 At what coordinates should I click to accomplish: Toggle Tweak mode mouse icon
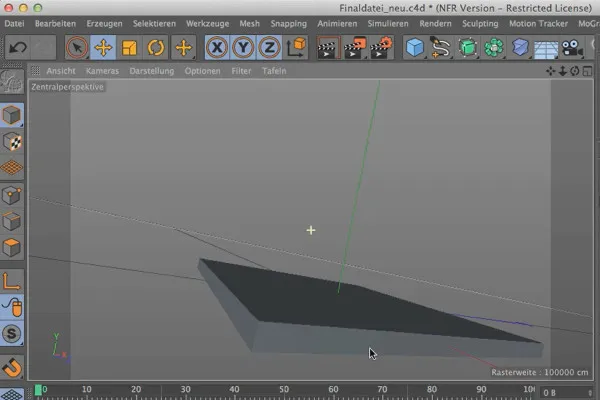[12, 307]
